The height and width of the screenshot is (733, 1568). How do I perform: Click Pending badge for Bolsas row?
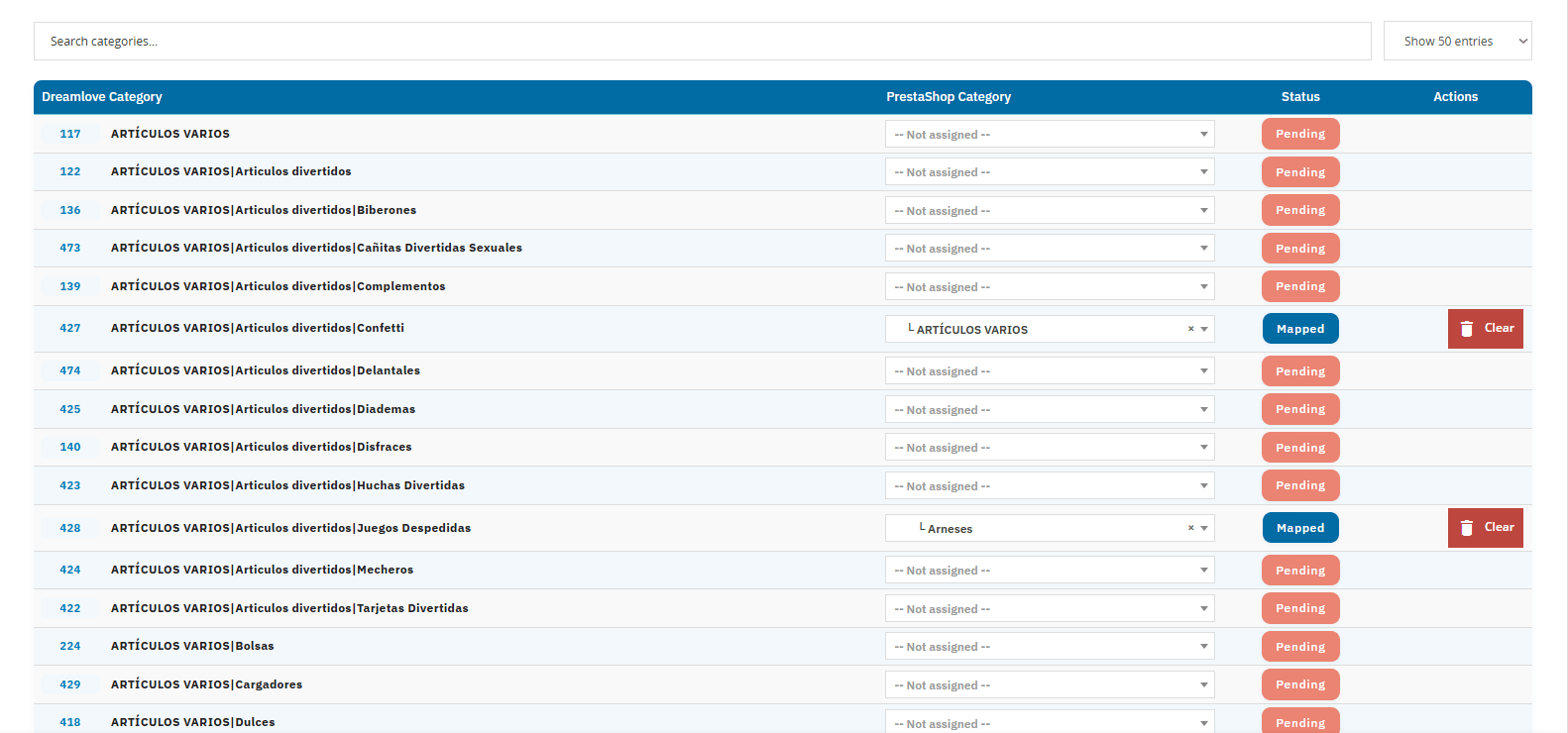[1299, 646]
